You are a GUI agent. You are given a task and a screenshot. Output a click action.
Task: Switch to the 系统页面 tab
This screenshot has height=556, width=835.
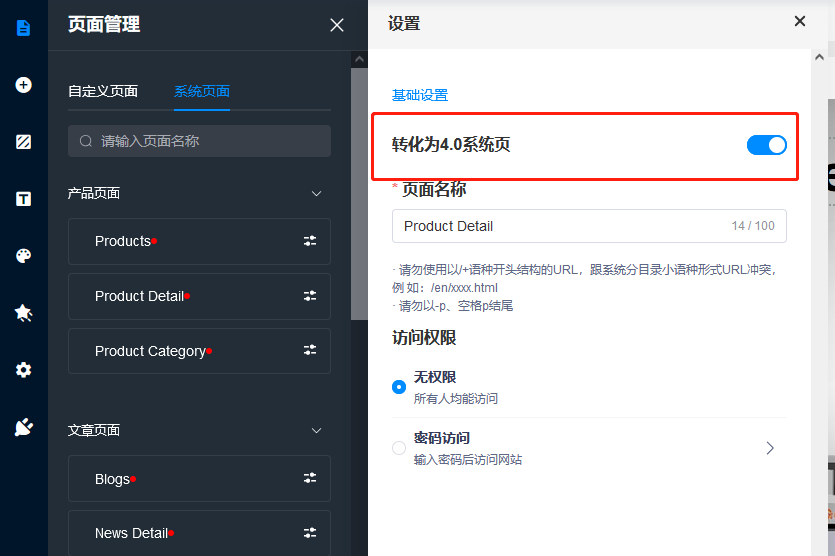coord(202,91)
